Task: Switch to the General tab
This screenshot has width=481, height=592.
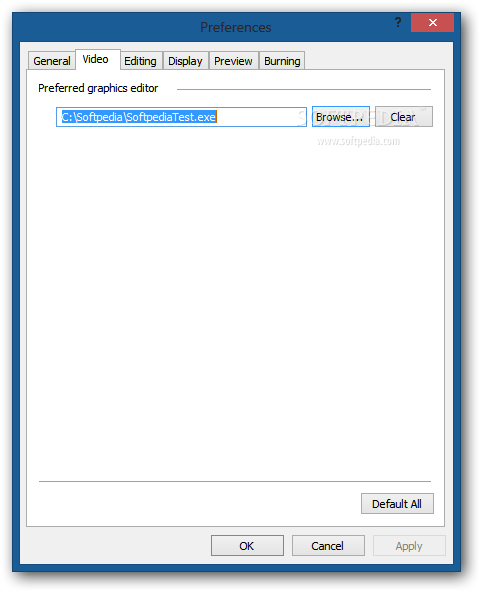Action: pos(52,61)
